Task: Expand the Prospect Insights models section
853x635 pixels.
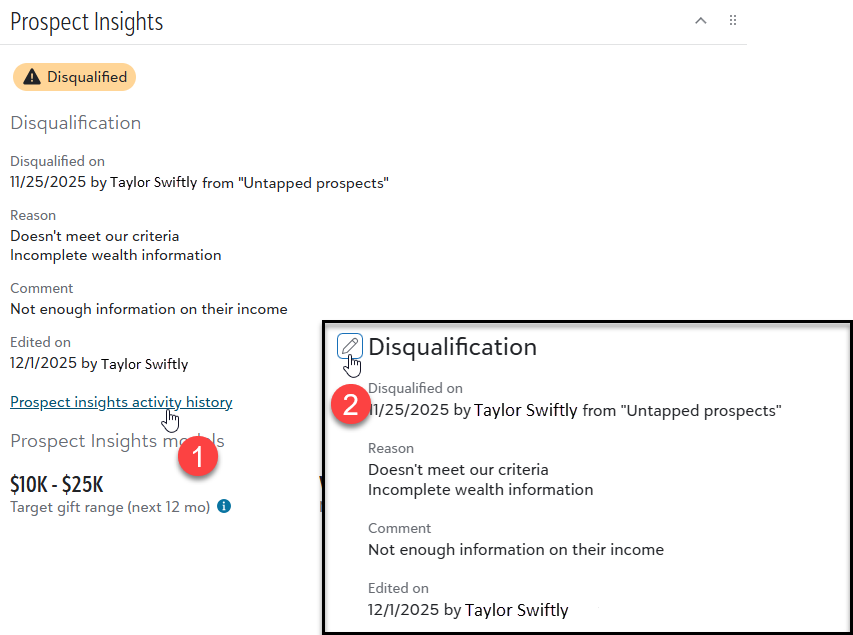Action: coord(116,440)
